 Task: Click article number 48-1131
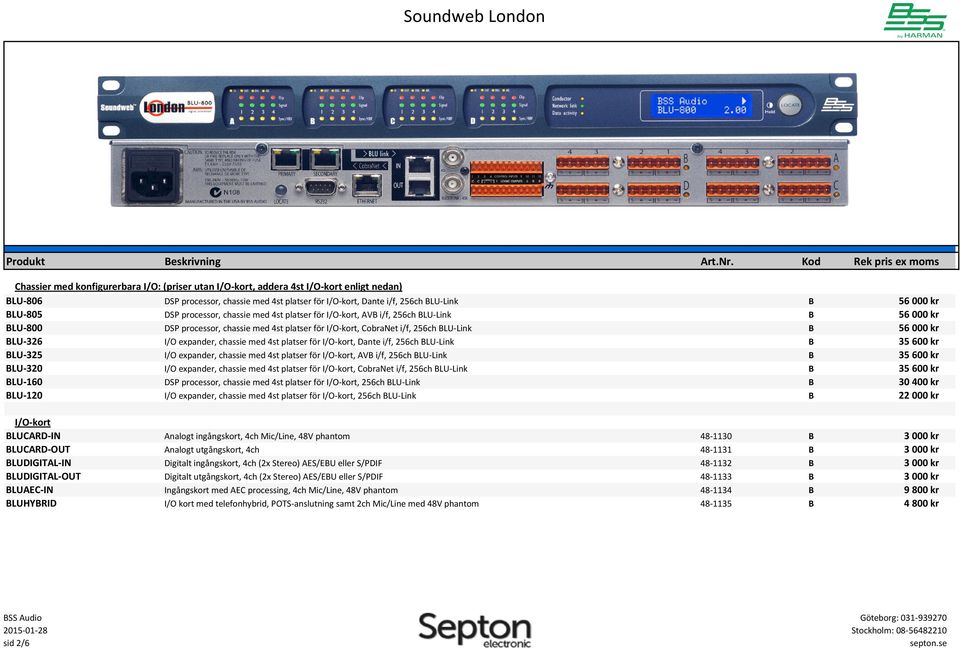tap(716, 450)
